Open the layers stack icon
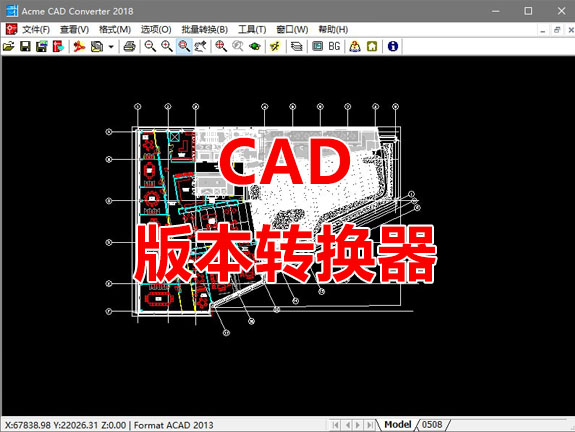The width and height of the screenshot is (575, 432). [x=296, y=46]
